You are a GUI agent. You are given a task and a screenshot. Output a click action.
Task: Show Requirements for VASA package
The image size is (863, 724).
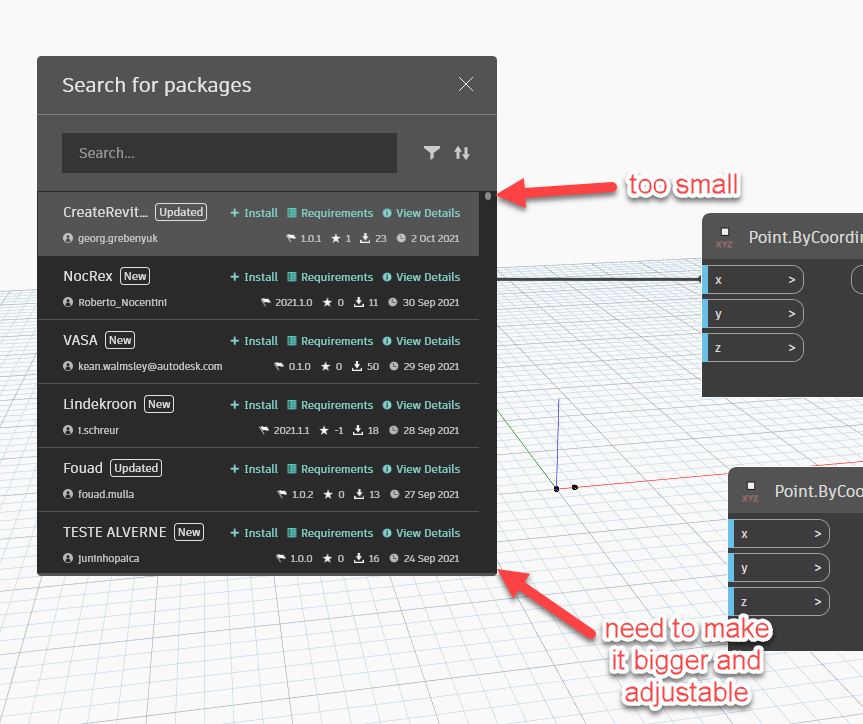tap(330, 341)
